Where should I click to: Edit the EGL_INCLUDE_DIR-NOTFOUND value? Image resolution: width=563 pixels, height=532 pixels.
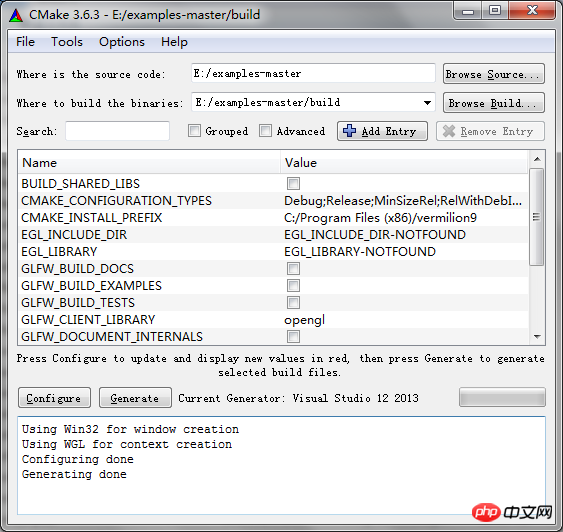pyautogui.click(x=375, y=235)
